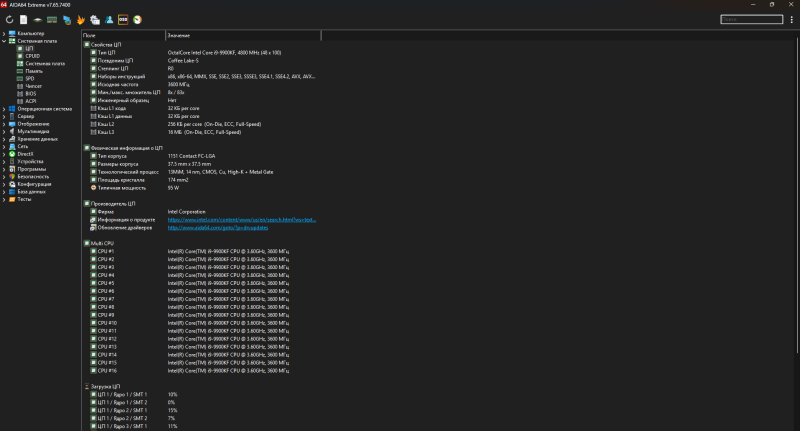Expand the Компьютер tree node

pos(5,34)
